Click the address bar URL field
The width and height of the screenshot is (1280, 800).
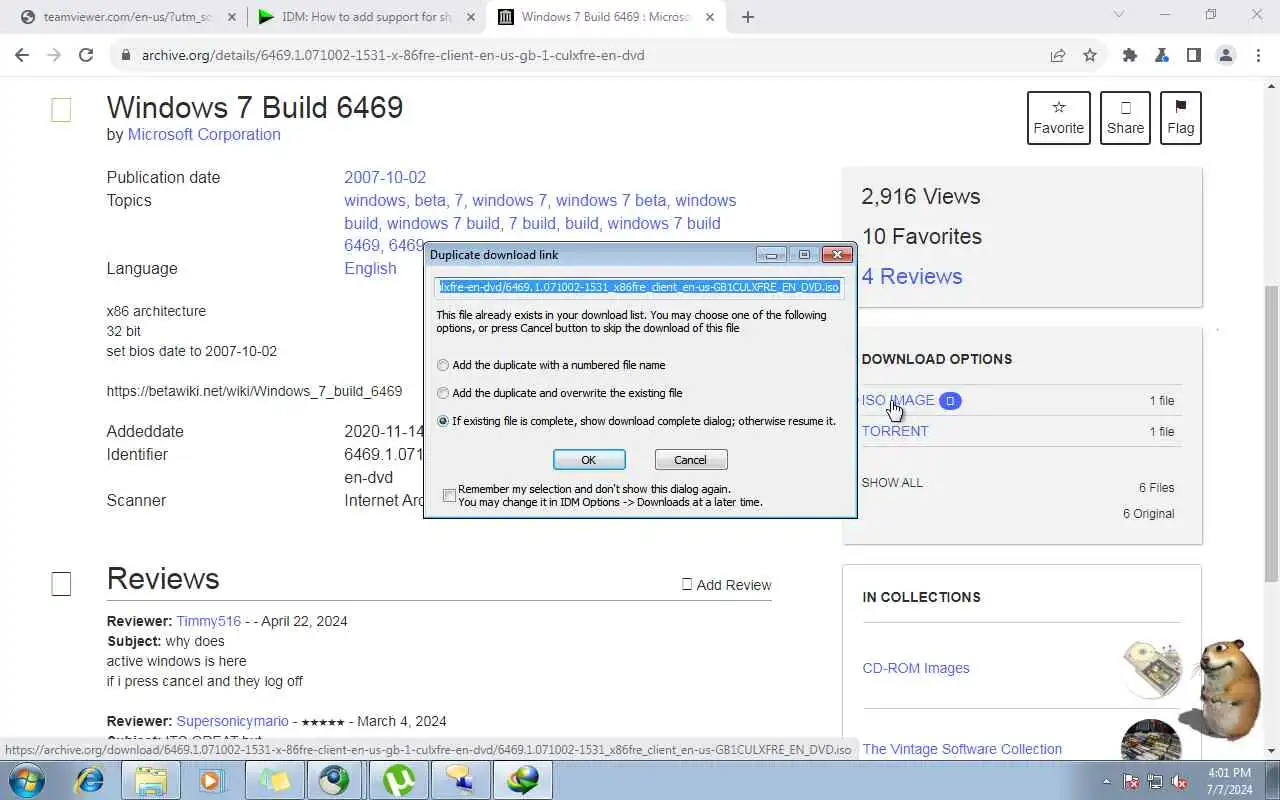point(580,55)
